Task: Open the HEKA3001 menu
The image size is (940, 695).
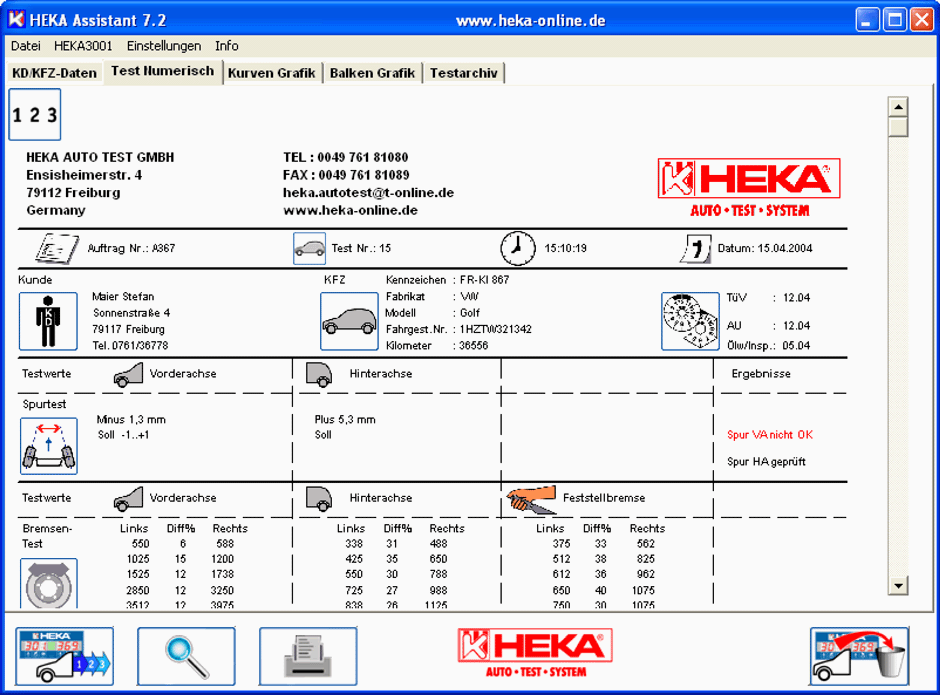Action: coord(83,46)
